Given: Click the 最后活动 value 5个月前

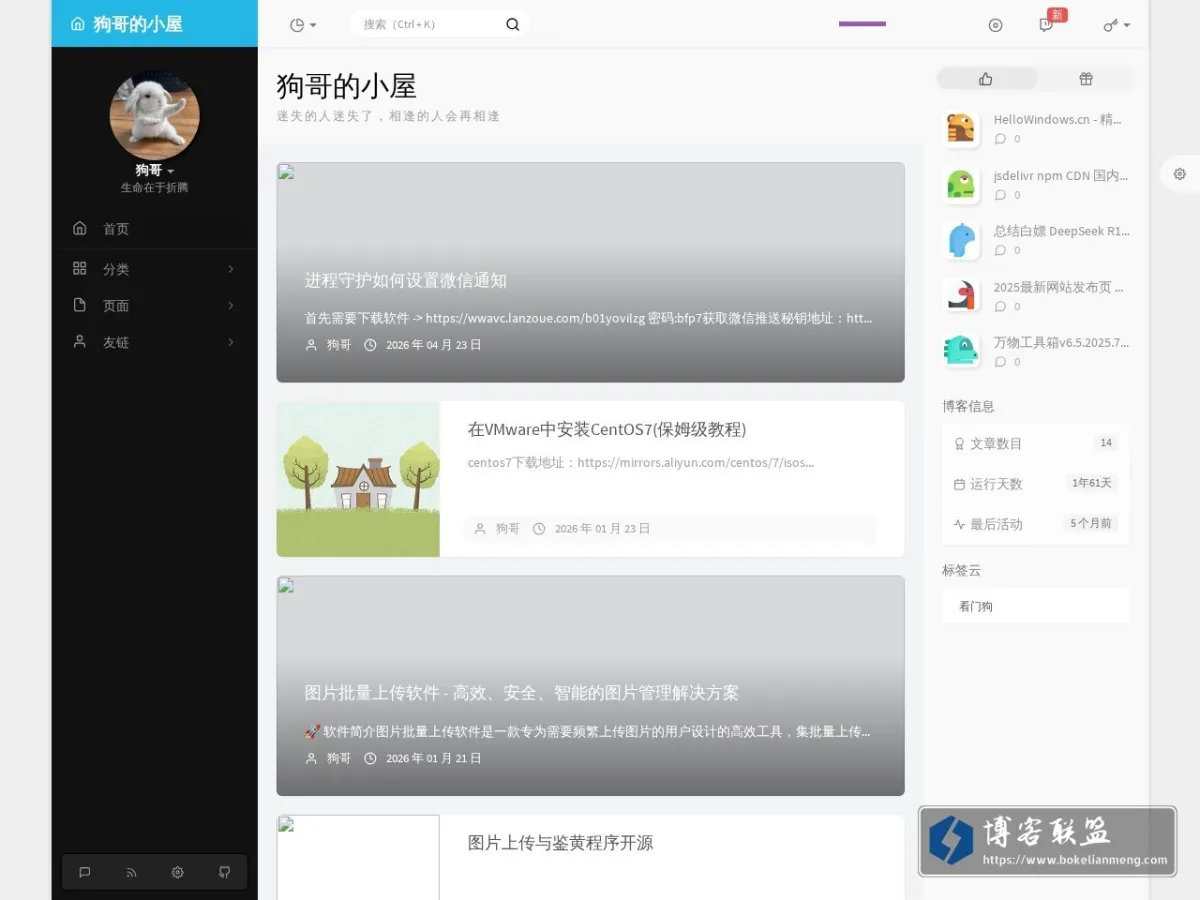Looking at the screenshot, I should (1091, 523).
